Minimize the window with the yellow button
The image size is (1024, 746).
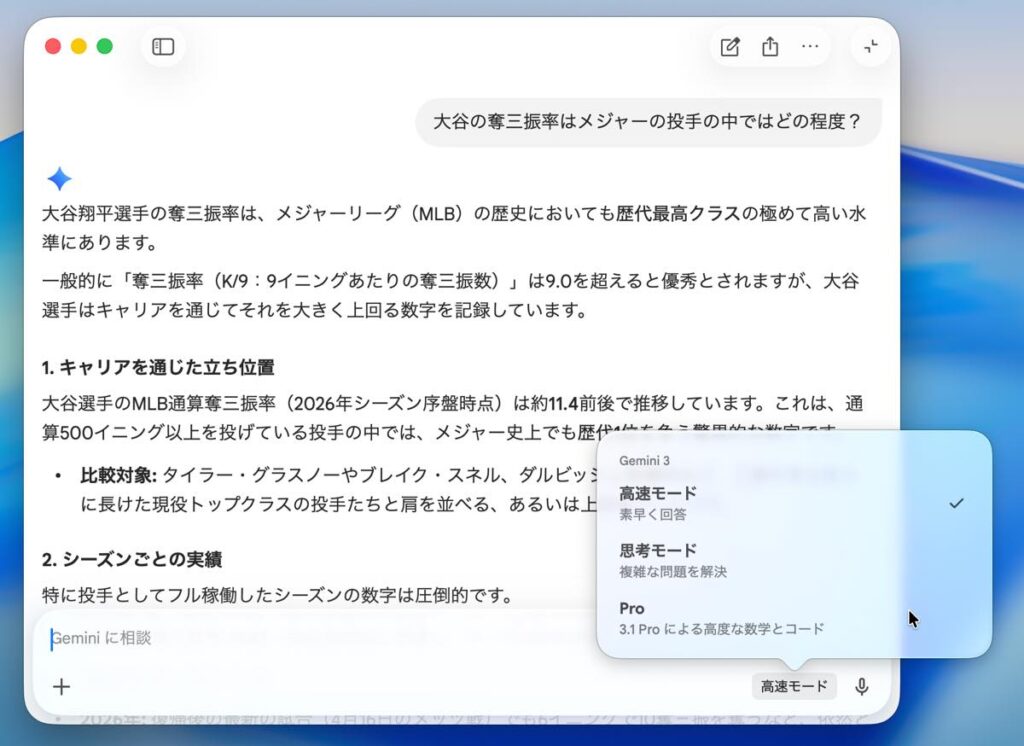[78, 47]
